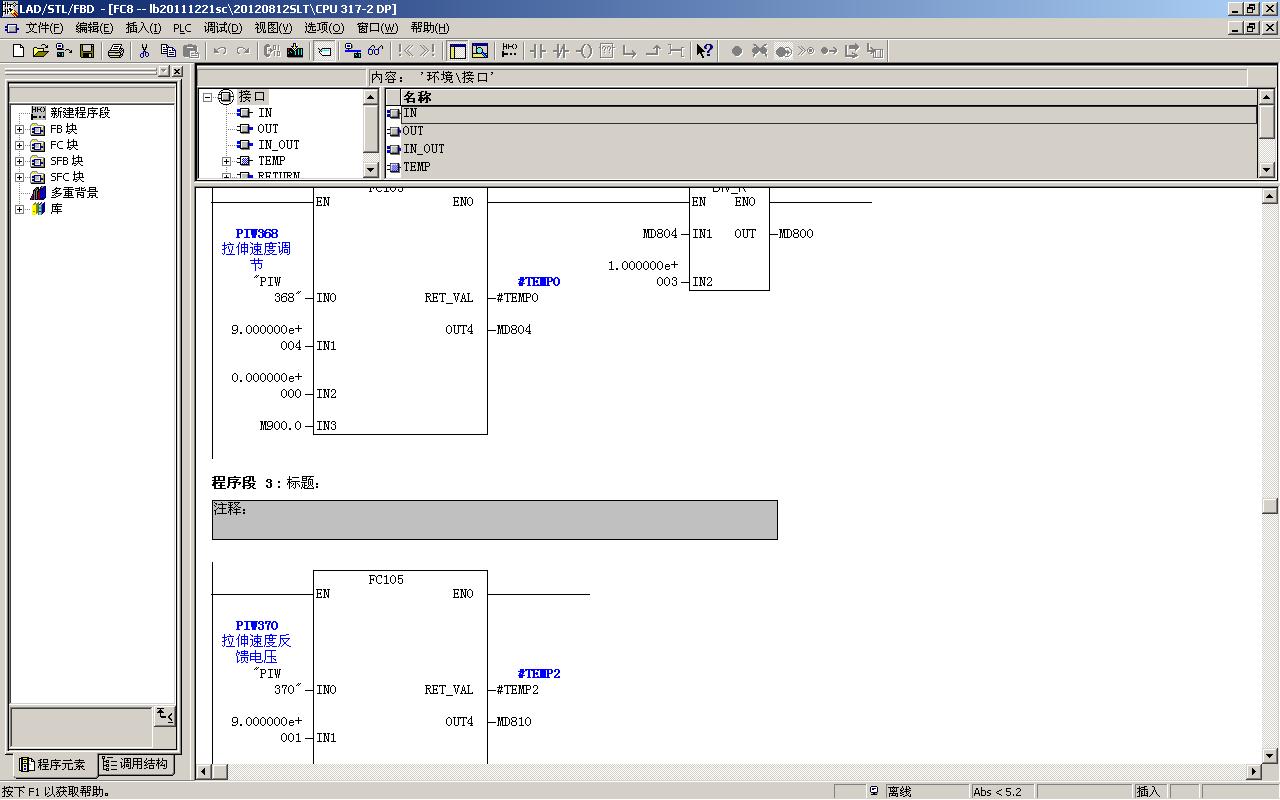Open the 编辑(E) menu
This screenshot has width=1280, height=800.
94,28
